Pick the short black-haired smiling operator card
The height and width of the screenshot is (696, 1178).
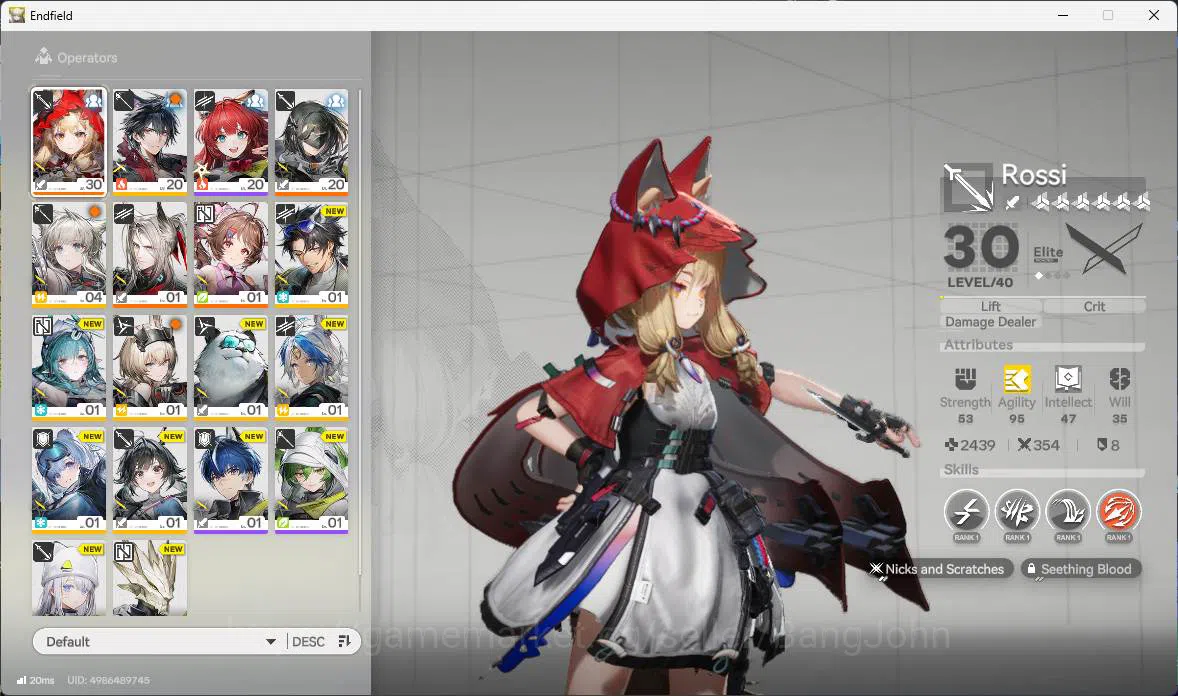150,480
